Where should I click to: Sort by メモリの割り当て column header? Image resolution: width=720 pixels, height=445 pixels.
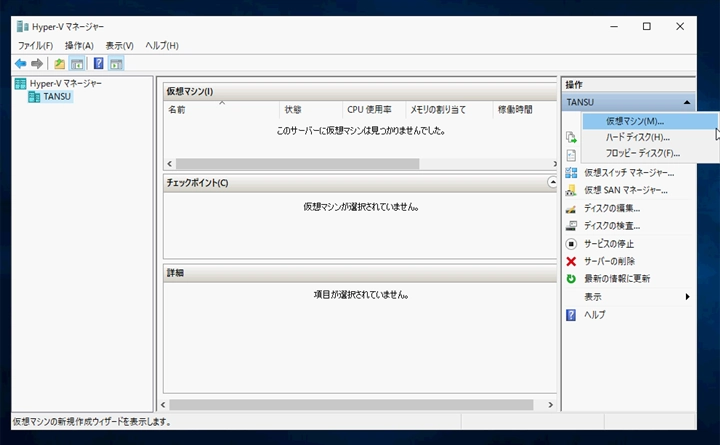(x=449, y=110)
